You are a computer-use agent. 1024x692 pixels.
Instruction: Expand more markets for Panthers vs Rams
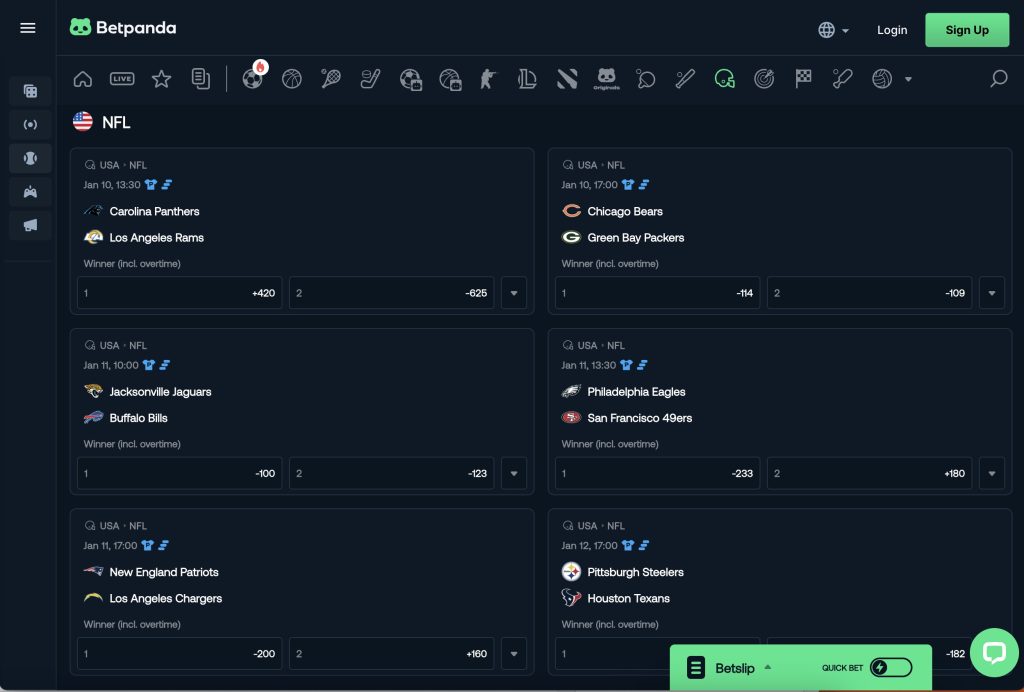click(x=514, y=293)
